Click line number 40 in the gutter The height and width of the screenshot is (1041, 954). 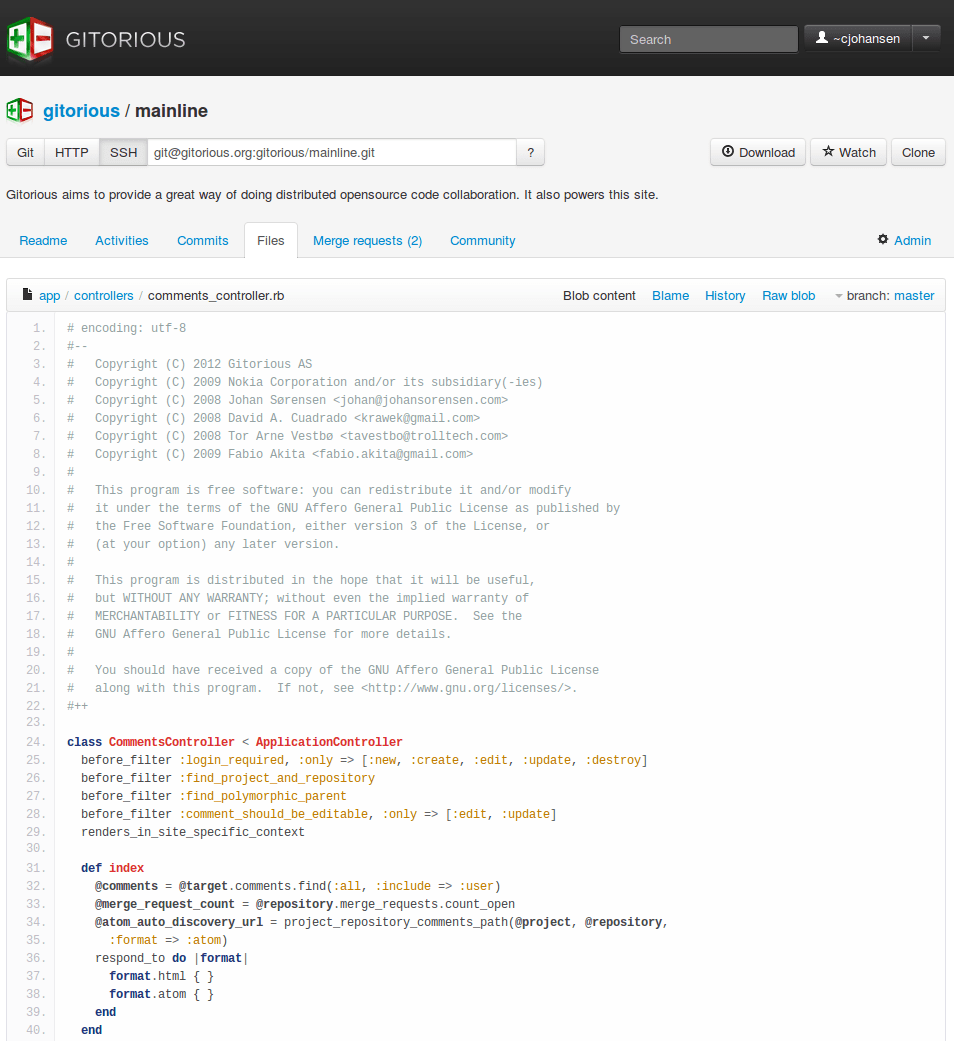click(36, 1030)
